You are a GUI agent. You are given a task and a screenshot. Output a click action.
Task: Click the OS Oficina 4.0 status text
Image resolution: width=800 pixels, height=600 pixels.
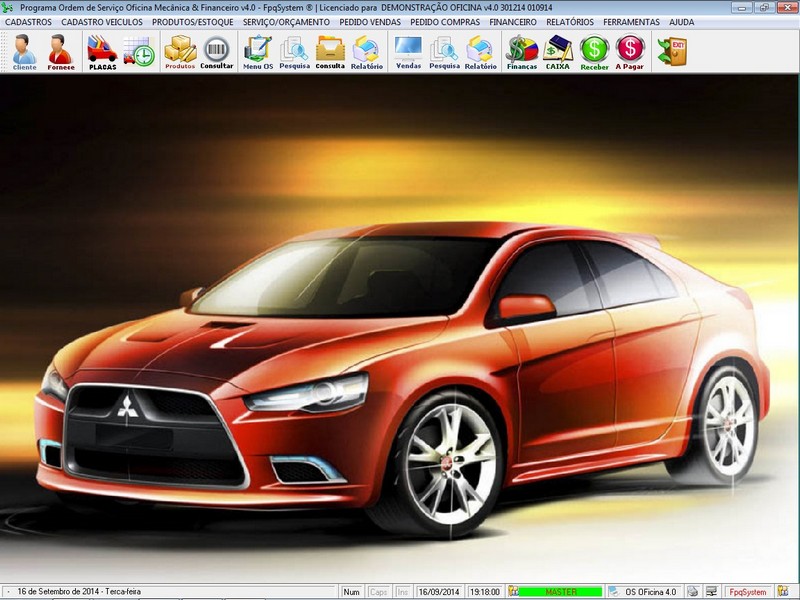click(x=651, y=592)
